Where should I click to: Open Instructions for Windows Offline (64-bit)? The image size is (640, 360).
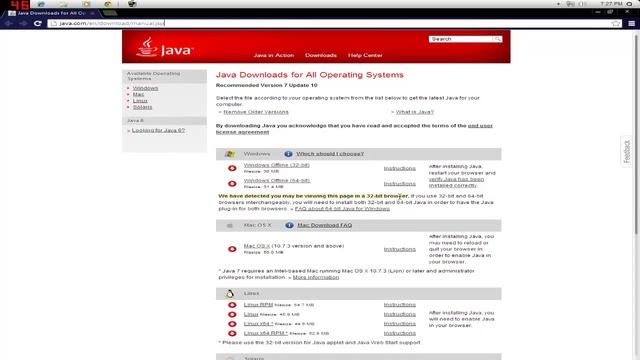[400, 184]
